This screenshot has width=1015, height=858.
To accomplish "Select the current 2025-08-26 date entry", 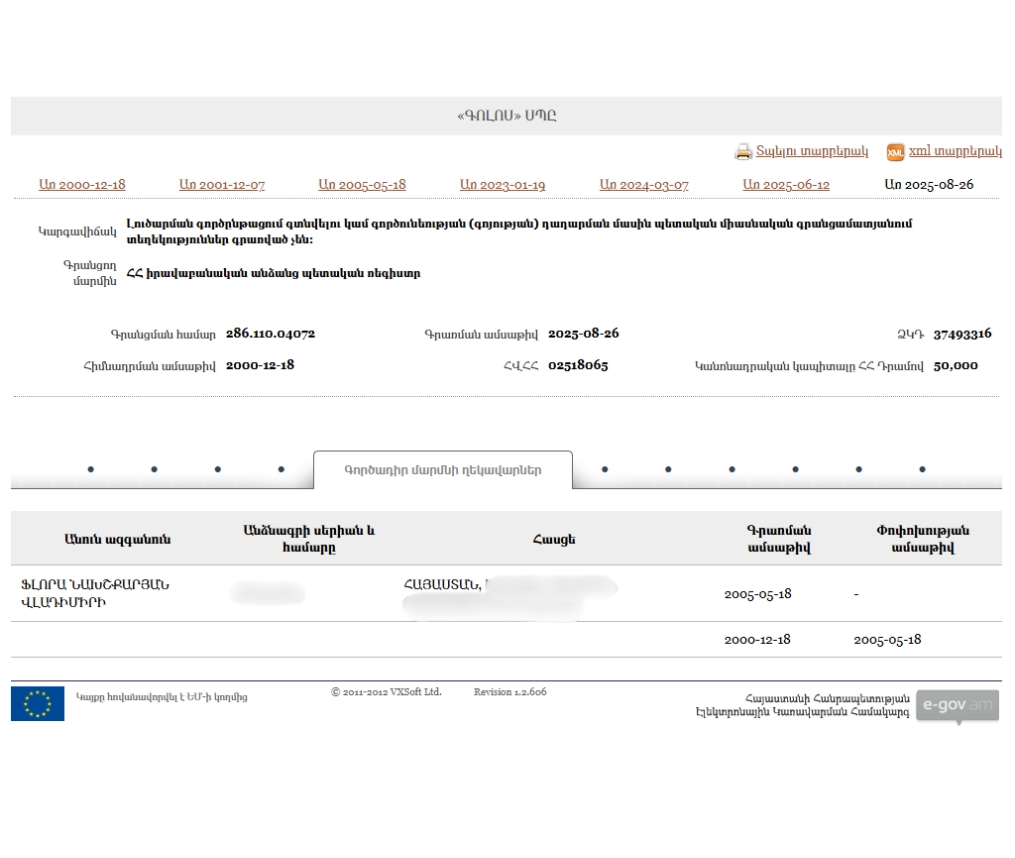I will point(929,185).
